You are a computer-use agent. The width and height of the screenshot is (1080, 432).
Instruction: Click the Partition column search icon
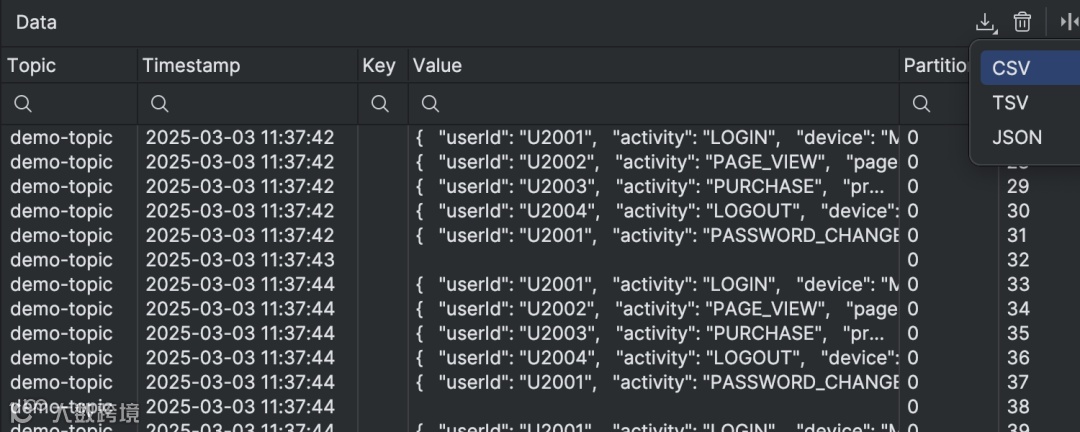(921, 104)
